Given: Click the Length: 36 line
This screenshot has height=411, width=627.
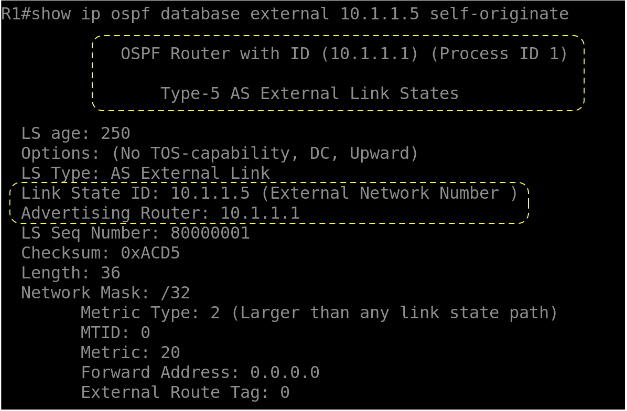Looking at the screenshot, I should click(x=75, y=273).
